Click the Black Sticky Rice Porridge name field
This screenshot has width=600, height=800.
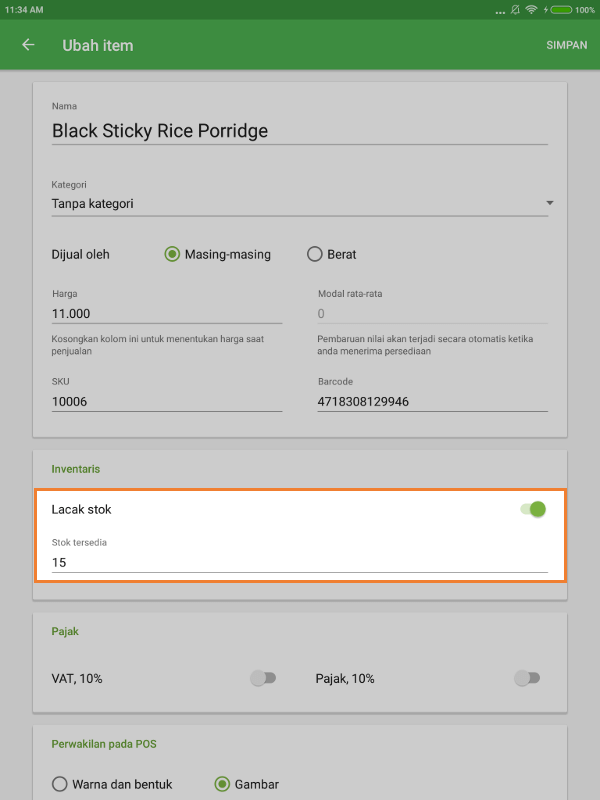pyautogui.click(x=298, y=131)
